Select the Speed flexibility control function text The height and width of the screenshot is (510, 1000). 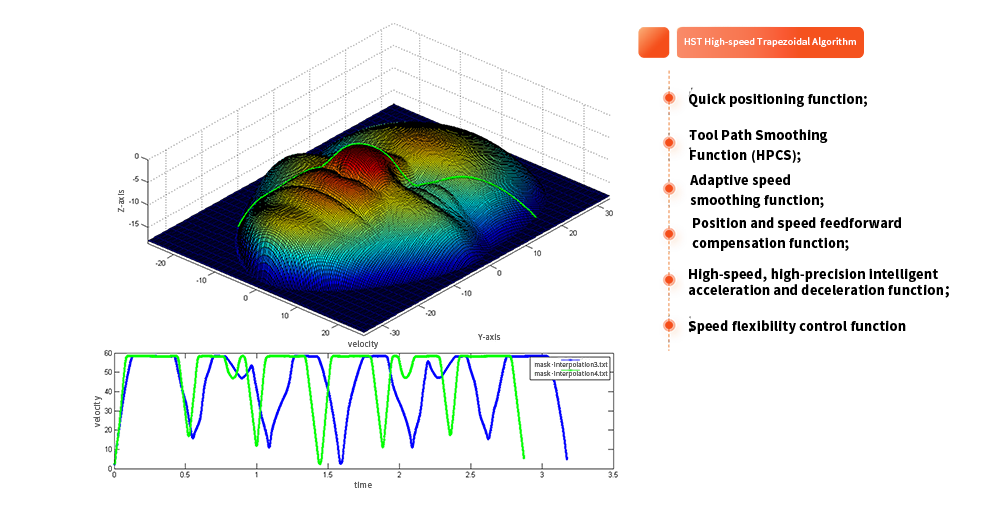click(798, 326)
